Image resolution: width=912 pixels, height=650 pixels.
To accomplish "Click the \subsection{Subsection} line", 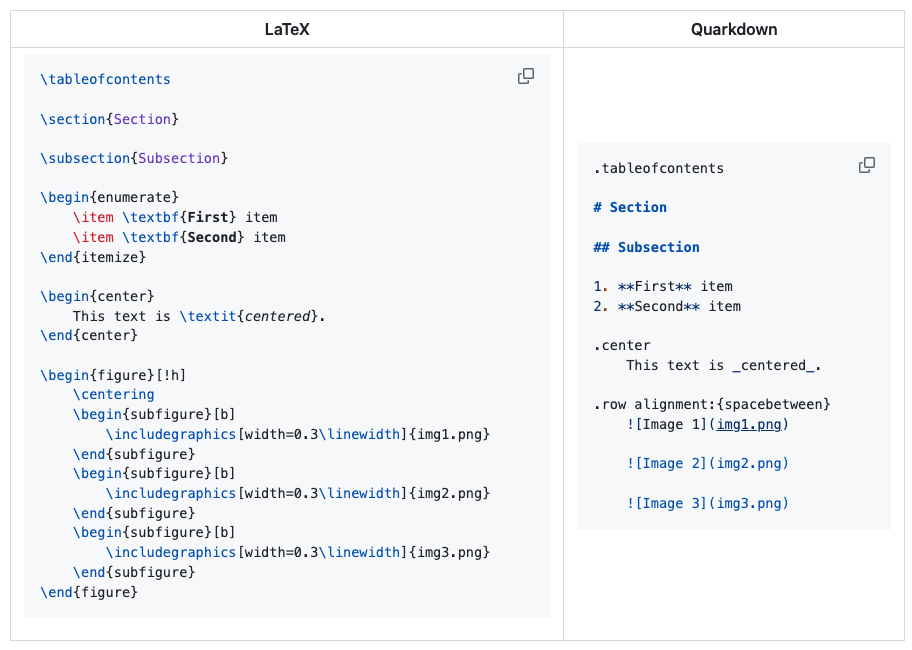I will pos(134,158).
